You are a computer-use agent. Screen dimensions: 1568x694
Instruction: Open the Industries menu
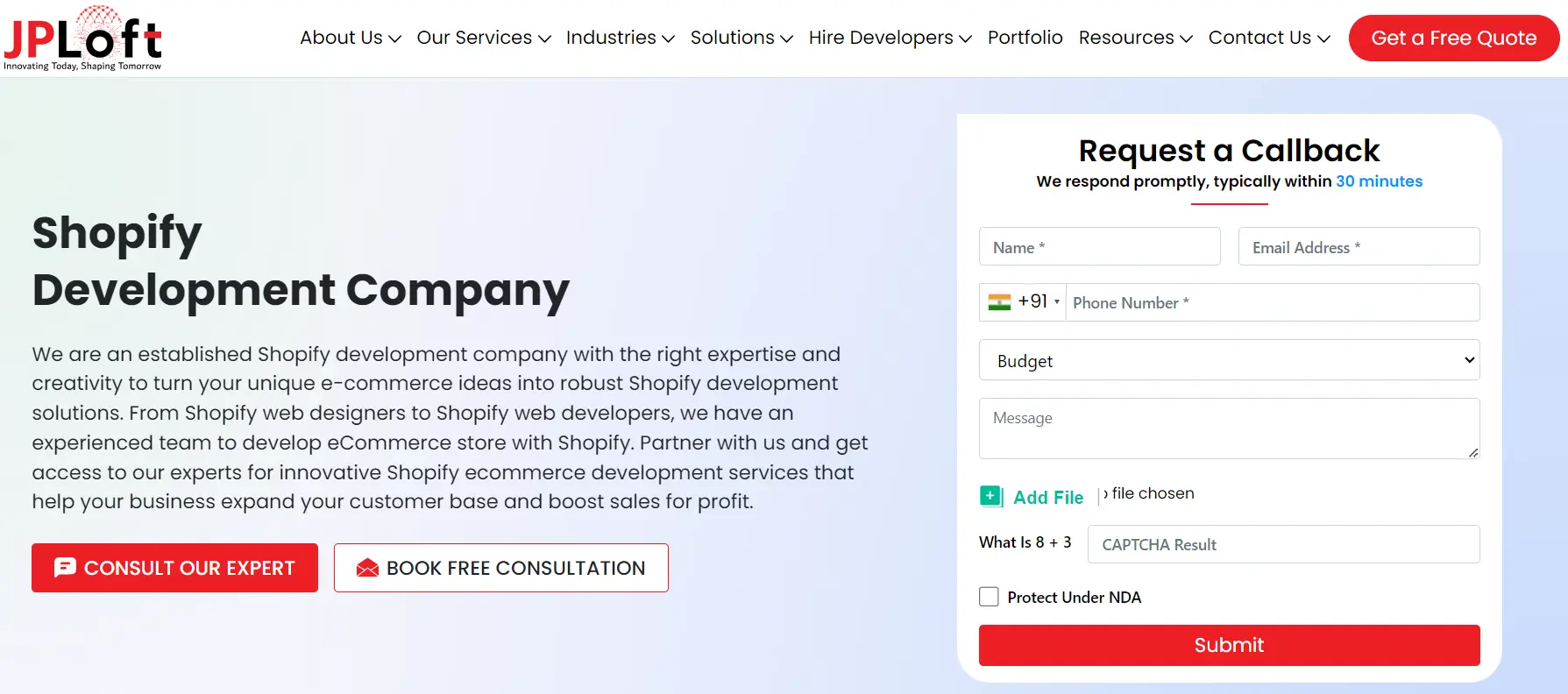click(620, 38)
